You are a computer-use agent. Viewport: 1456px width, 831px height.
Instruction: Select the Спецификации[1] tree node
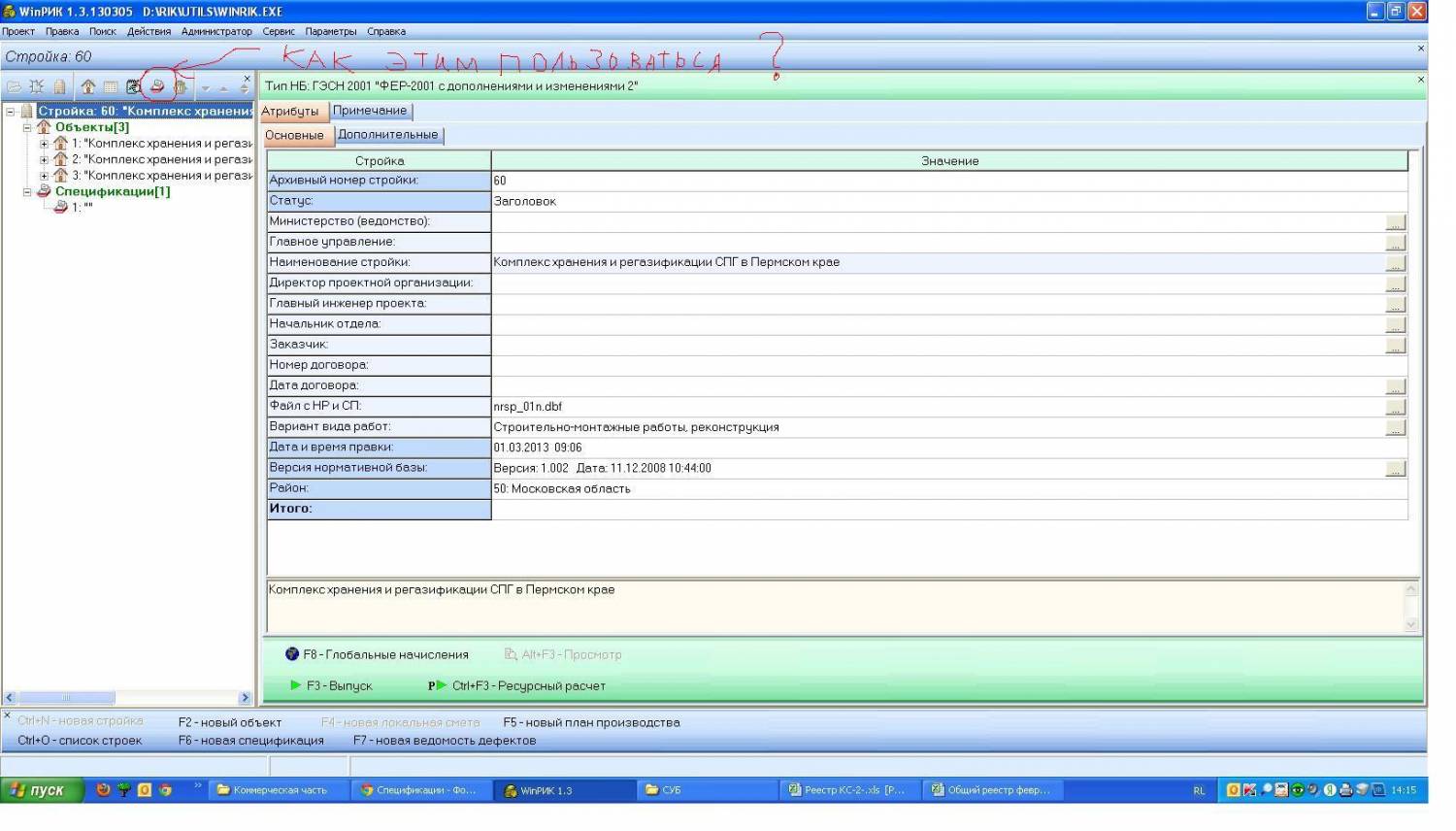pos(113,191)
